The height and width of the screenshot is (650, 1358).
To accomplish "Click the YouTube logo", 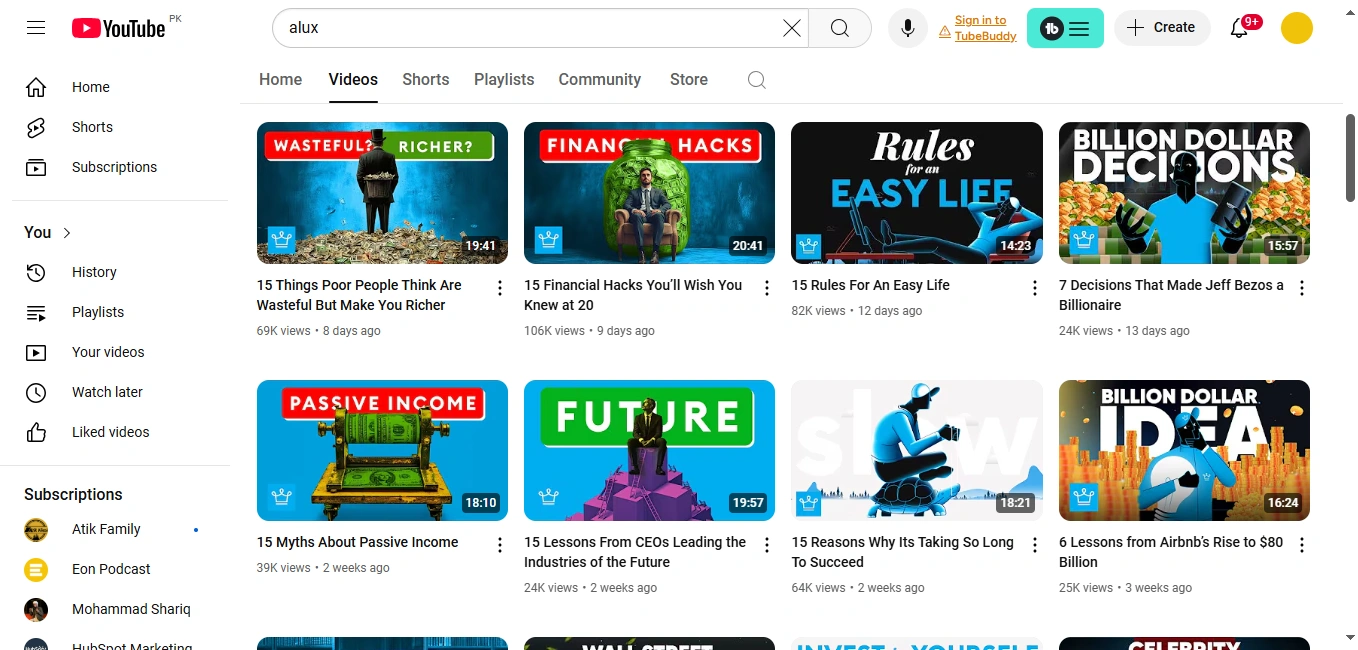I will point(118,28).
